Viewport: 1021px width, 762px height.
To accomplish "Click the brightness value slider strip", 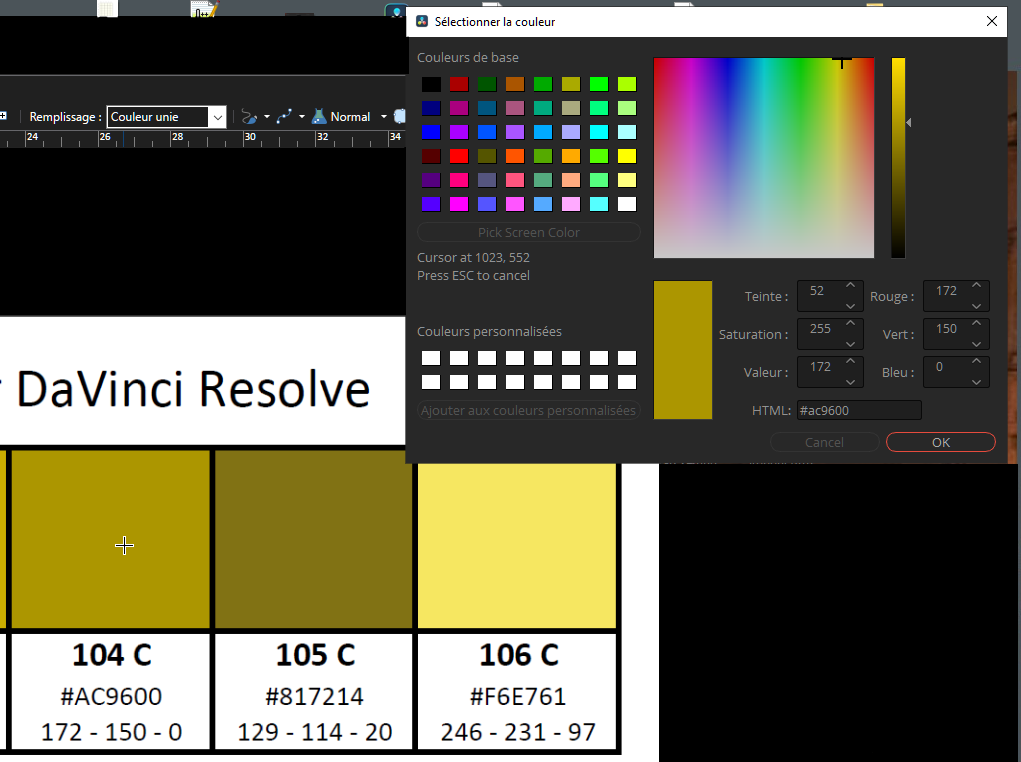I will coord(898,158).
